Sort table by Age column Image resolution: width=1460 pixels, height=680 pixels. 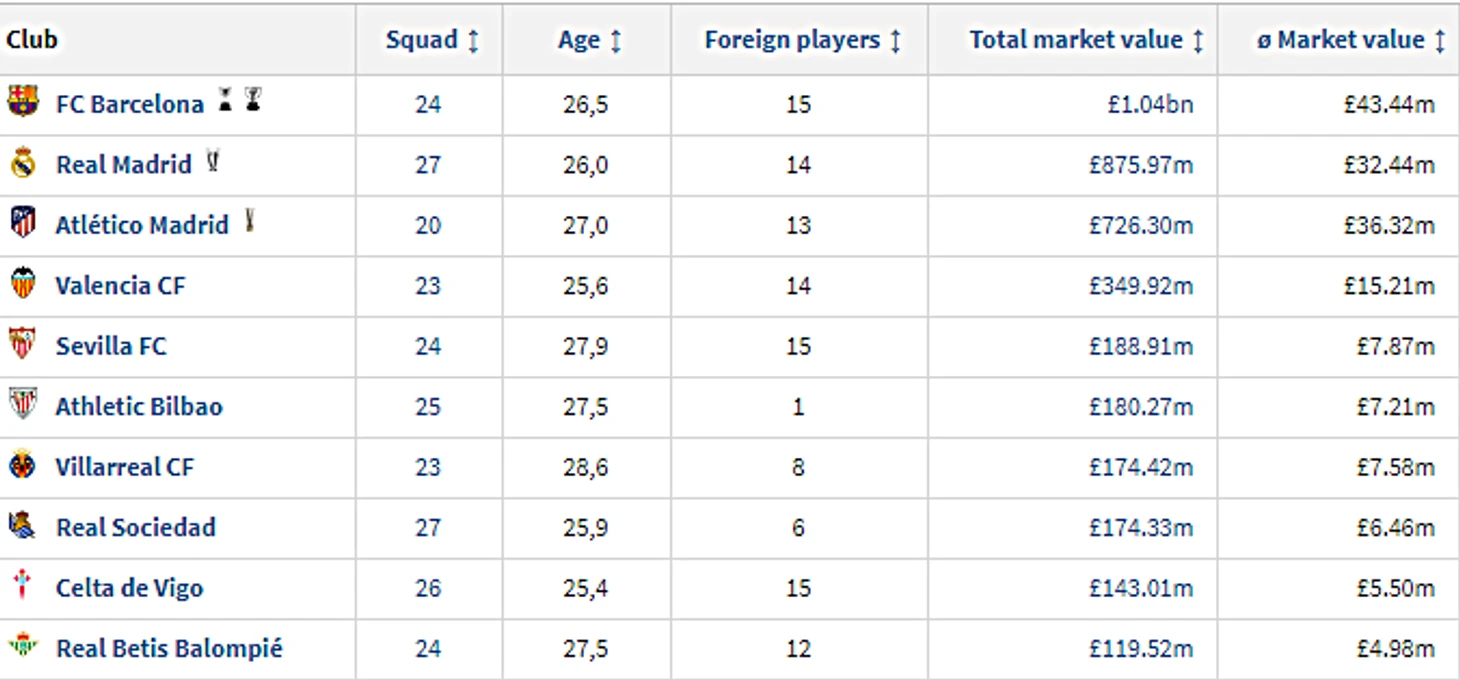point(589,40)
